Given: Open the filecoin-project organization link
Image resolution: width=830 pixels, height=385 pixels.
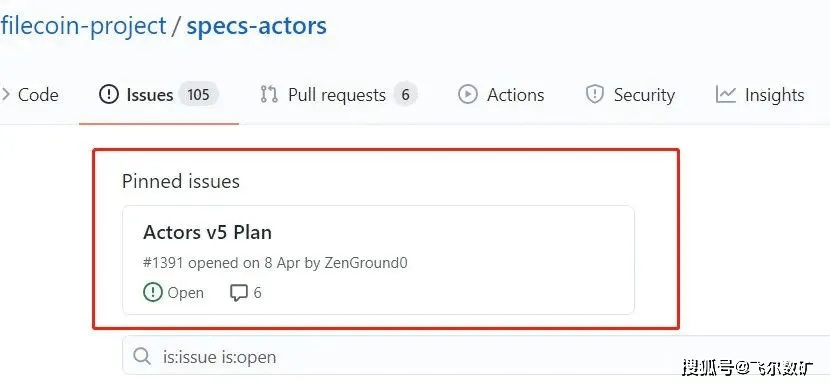Looking at the screenshot, I should click(x=83, y=26).
